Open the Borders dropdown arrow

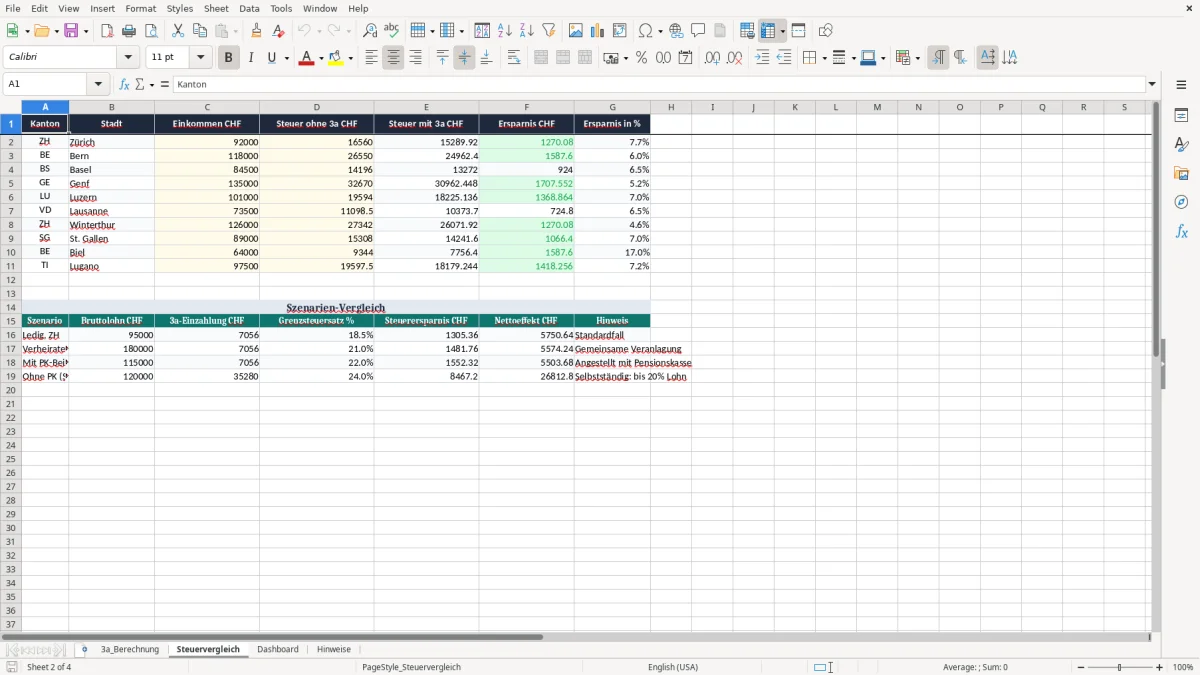tap(823, 58)
